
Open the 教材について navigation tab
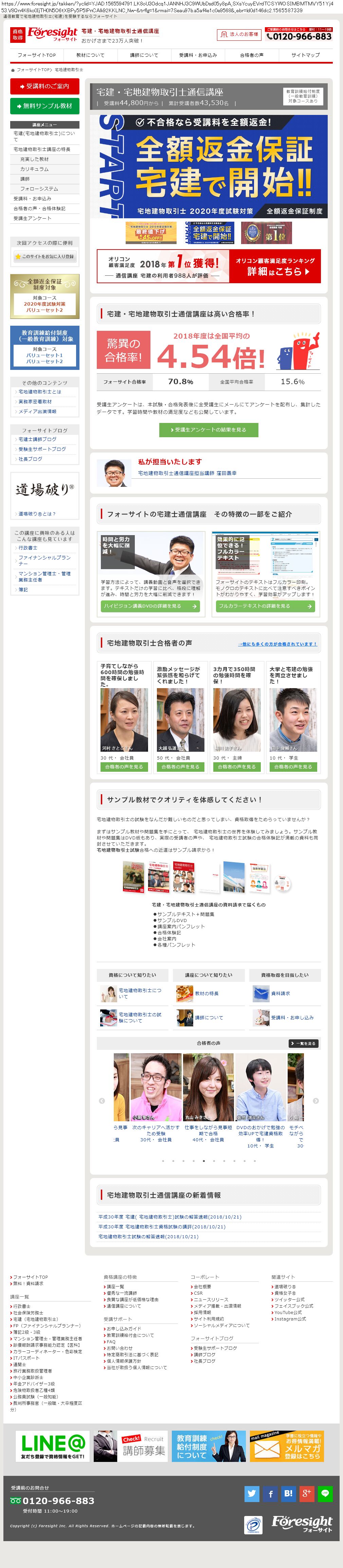(x=90, y=55)
